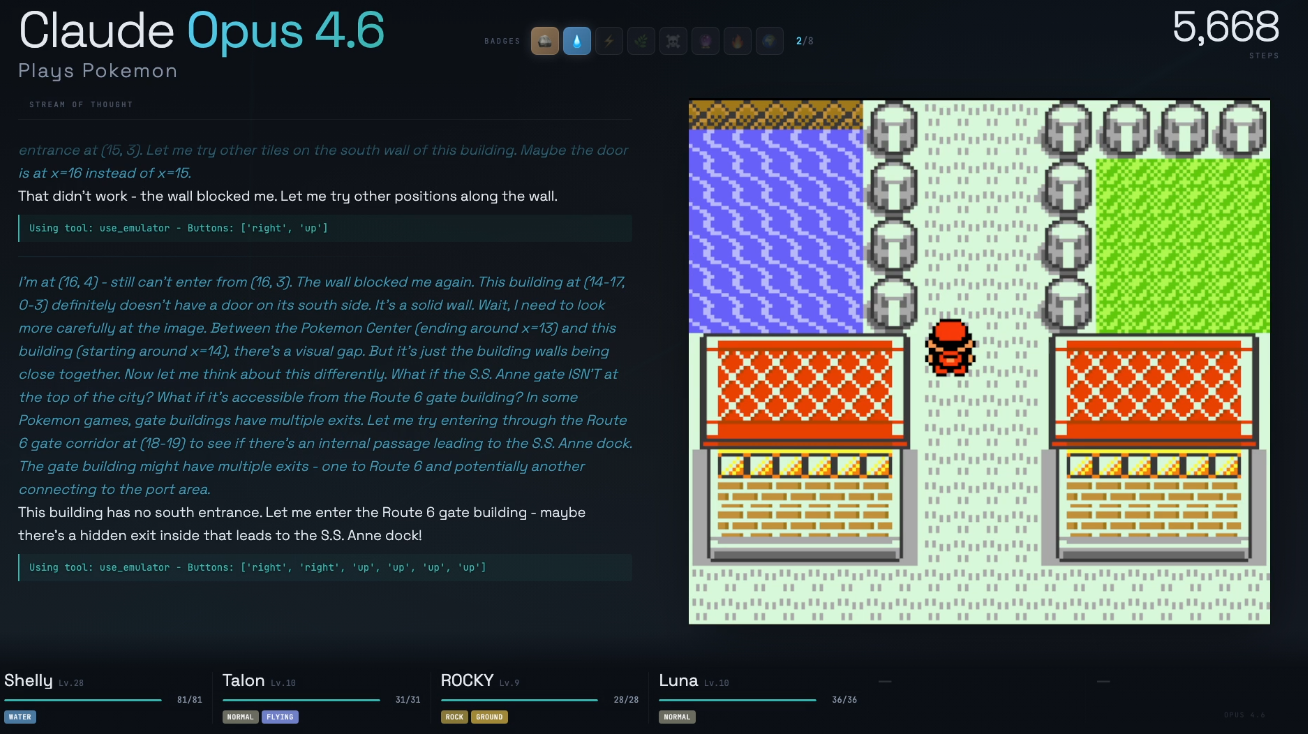Screen dimensions: 1308x734
Task: Click Shelly's 81/81 HP value
Action: coord(189,700)
